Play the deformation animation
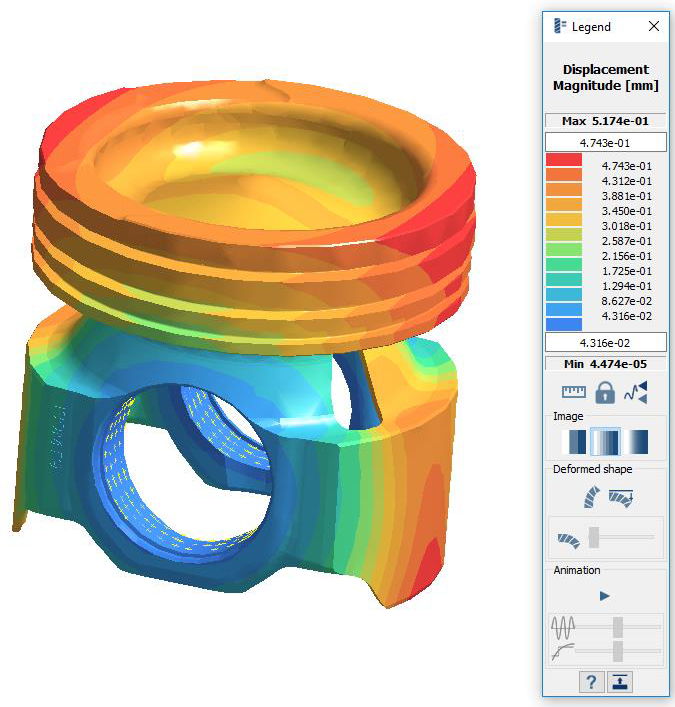The image size is (675, 707). click(604, 596)
